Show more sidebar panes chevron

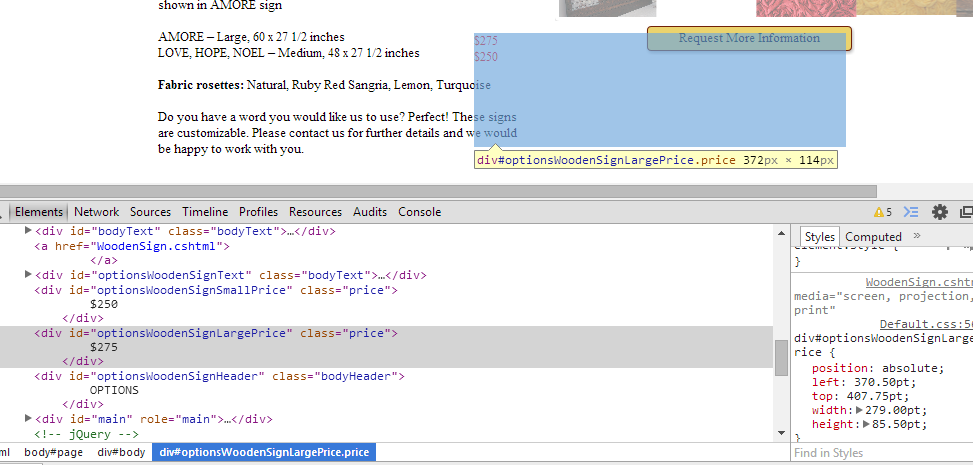918,236
